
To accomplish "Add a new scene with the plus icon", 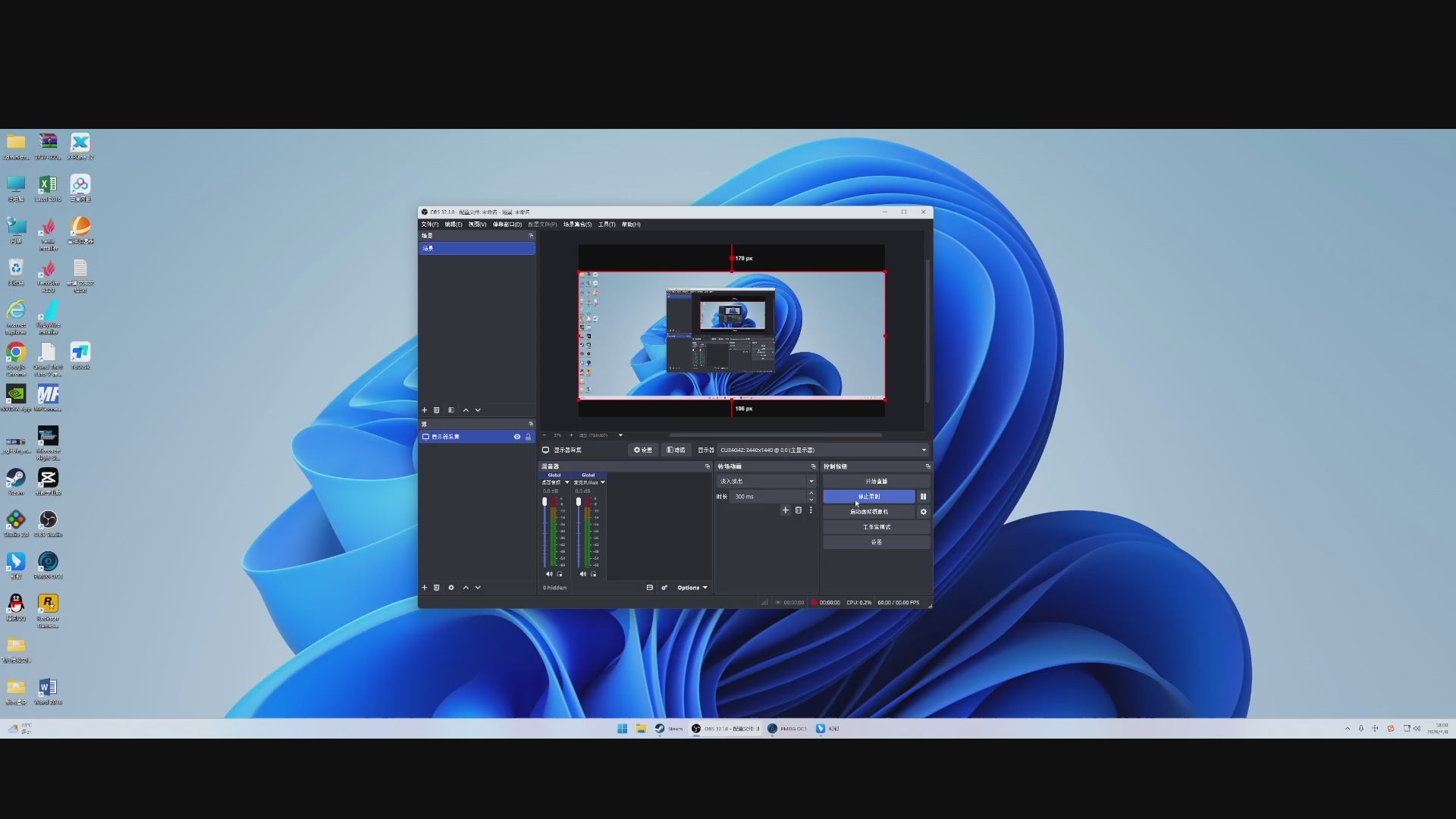I will click(425, 410).
